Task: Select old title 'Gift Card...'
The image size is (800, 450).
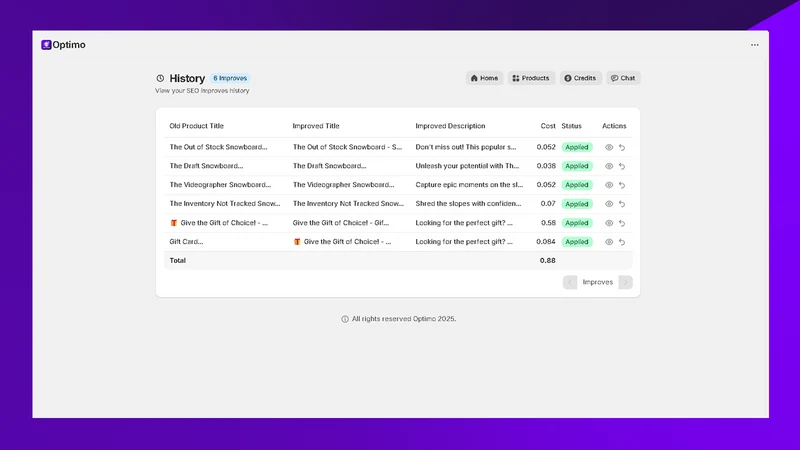Action: pyautogui.click(x=186, y=242)
